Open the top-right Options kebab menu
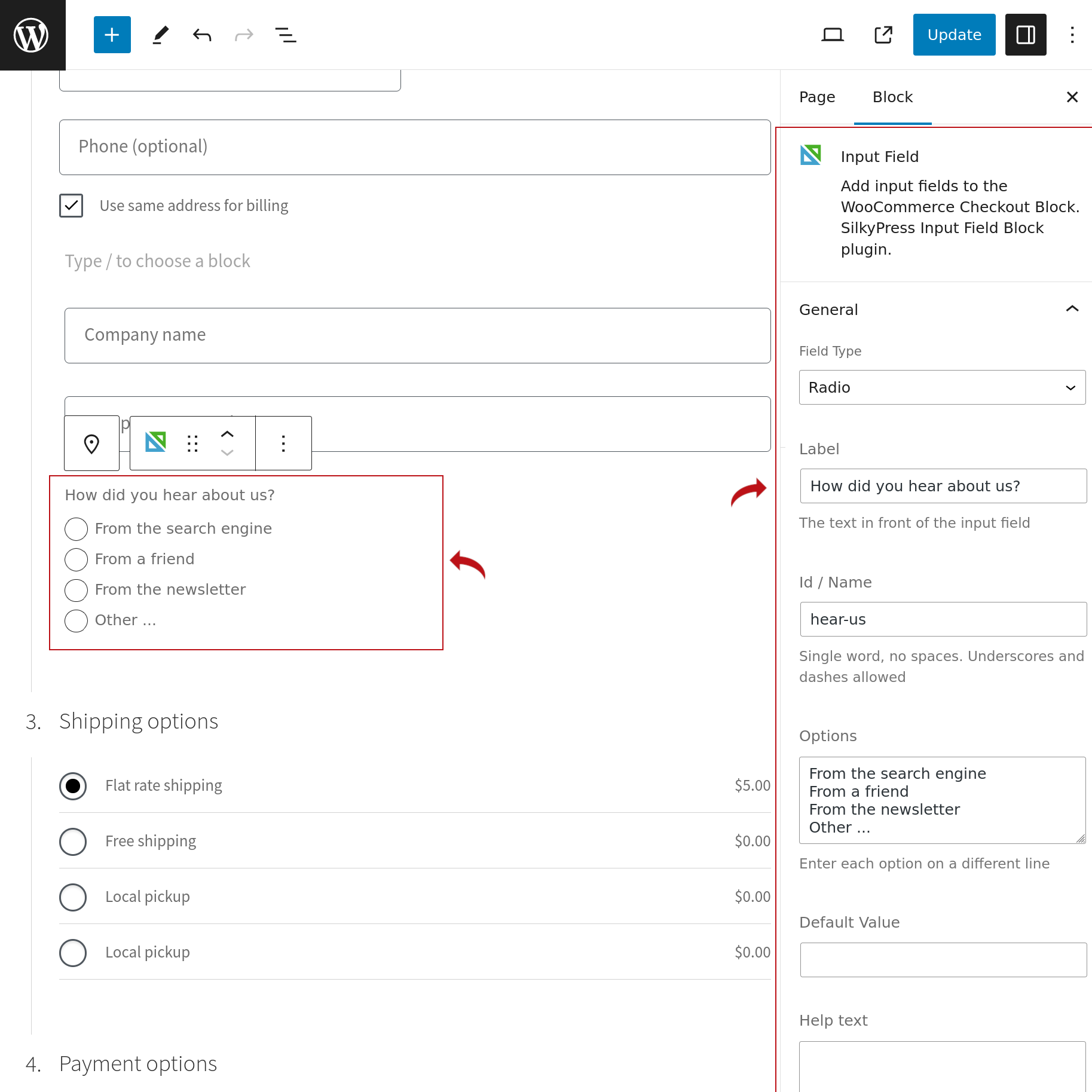 [x=1072, y=35]
